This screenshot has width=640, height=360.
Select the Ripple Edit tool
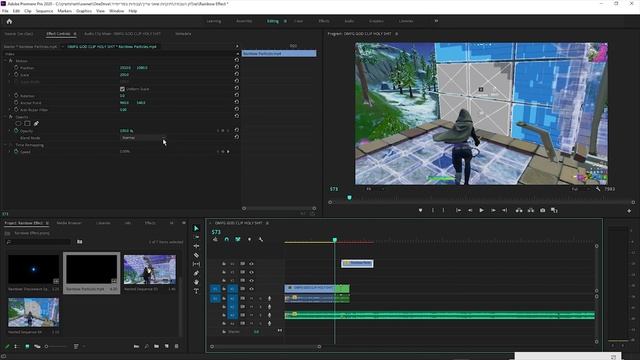tap(196, 246)
